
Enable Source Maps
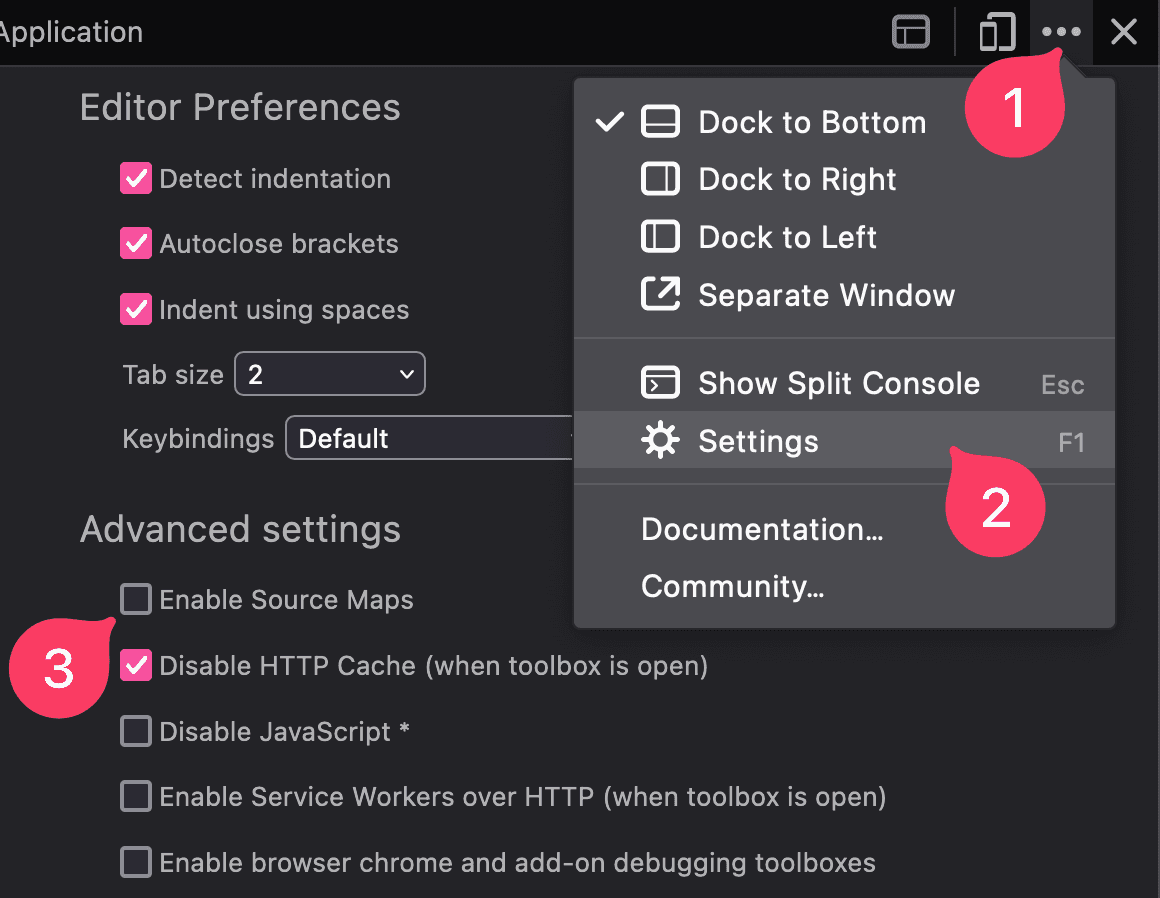135,599
